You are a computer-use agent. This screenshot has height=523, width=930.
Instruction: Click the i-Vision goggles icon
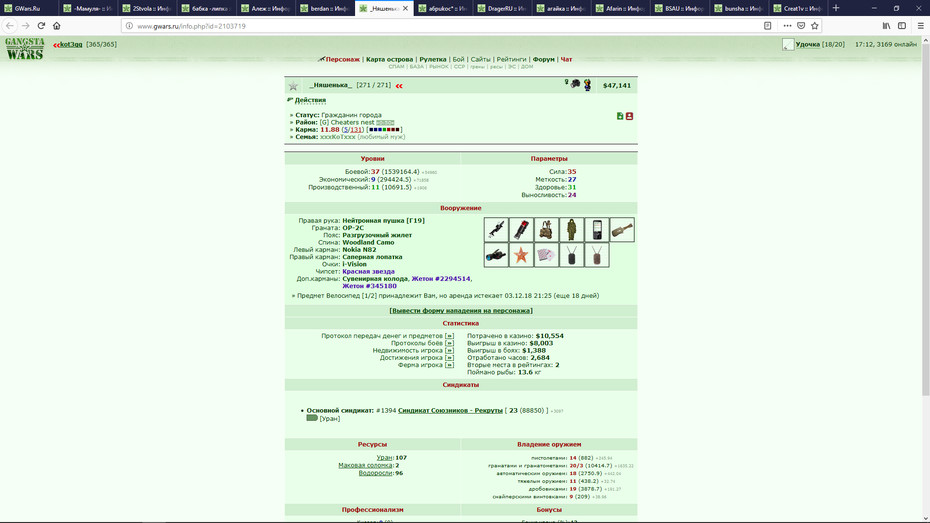click(x=496, y=255)
